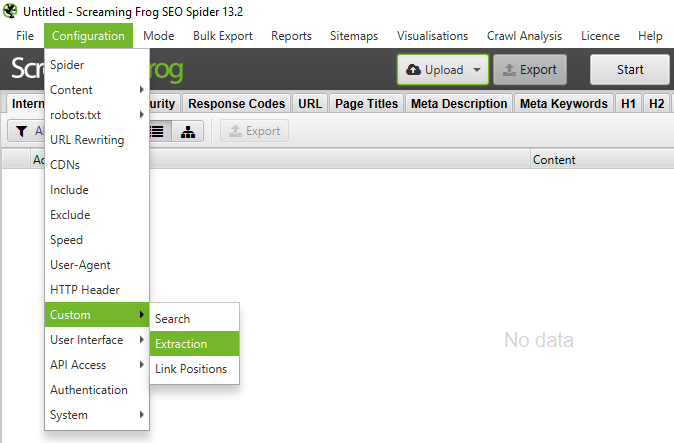674x443 pixels.
Task: Click the tree view sitemap icon
Action: [188, 131]
